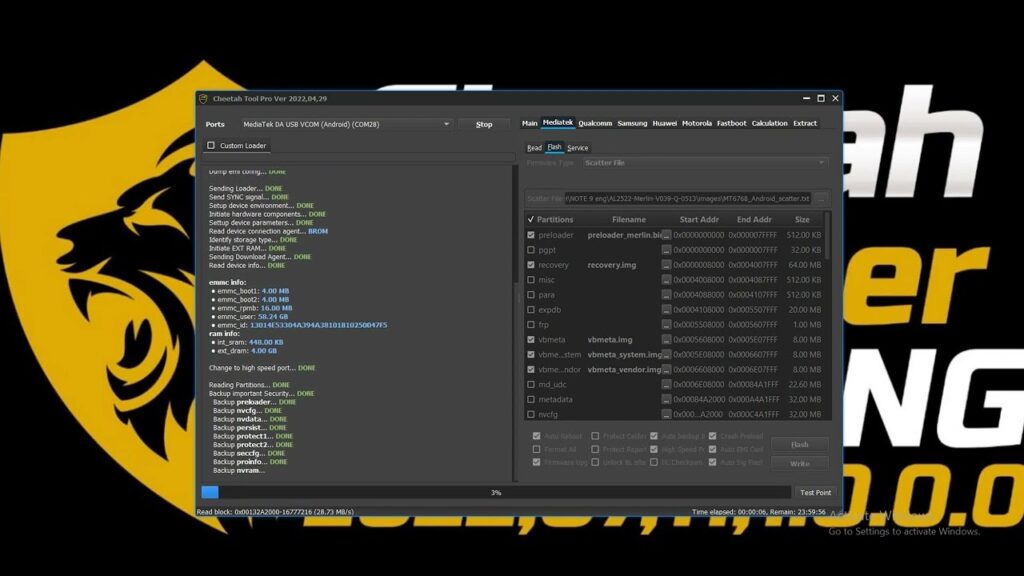Toggle the Format All checkbox
Screen dimensions: 1024x576
point(537,449)
